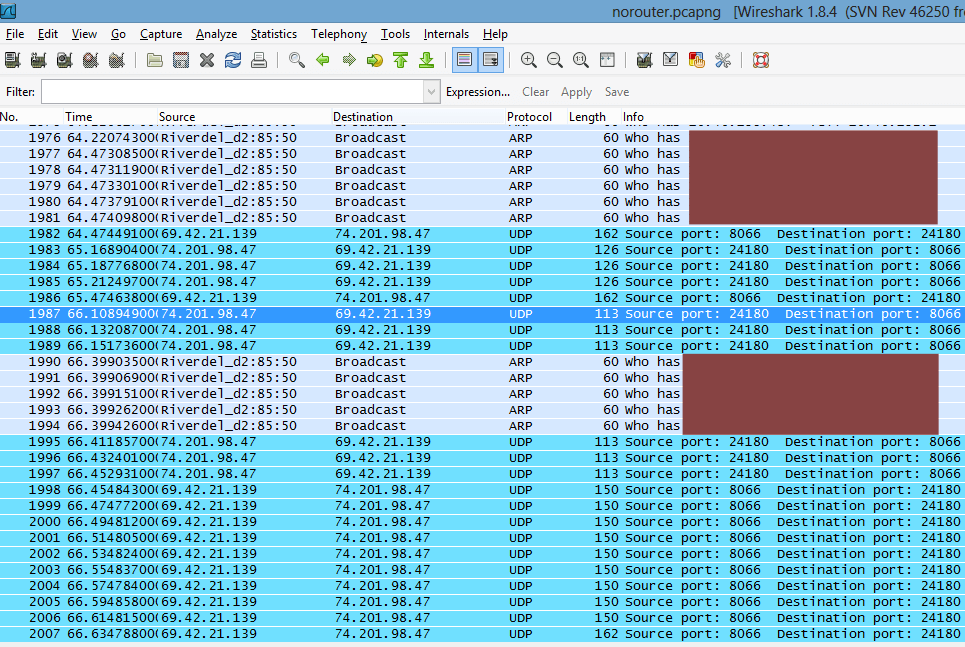Select packet 1995 UDP row
This screenshot has width=965, height=647.
tap(482, 442)
